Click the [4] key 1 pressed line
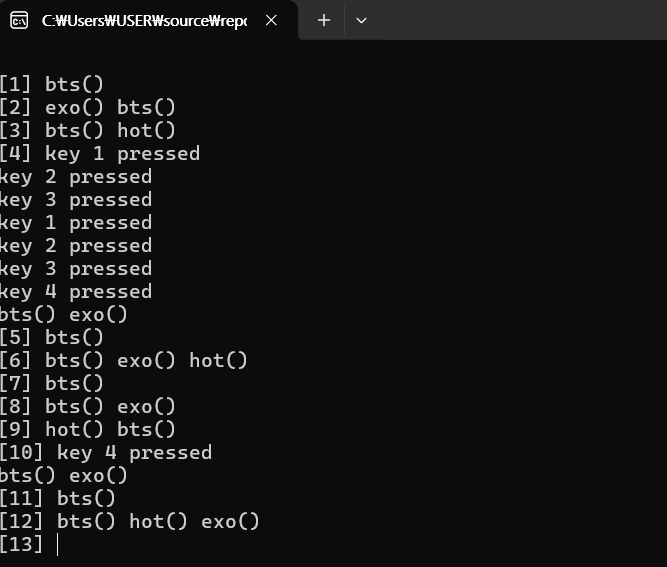The width and height of the screenshot is (667, 567). point(100,153)
